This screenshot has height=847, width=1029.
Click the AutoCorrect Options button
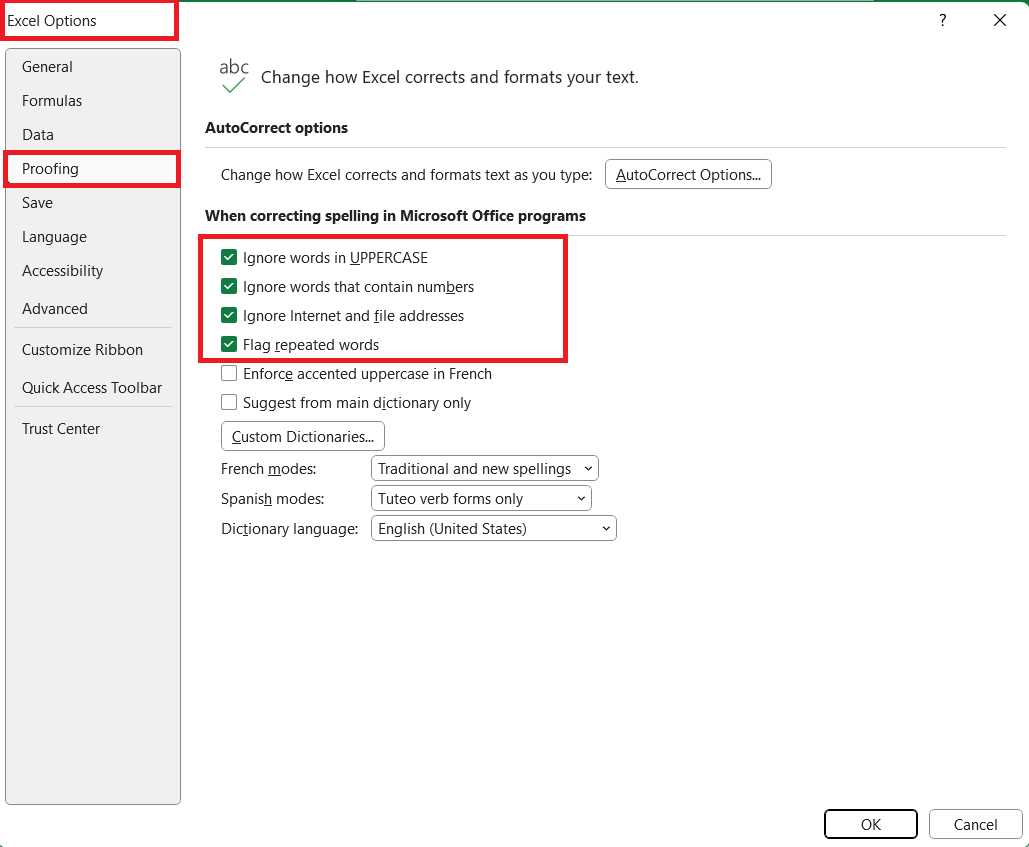coord(688,175)
